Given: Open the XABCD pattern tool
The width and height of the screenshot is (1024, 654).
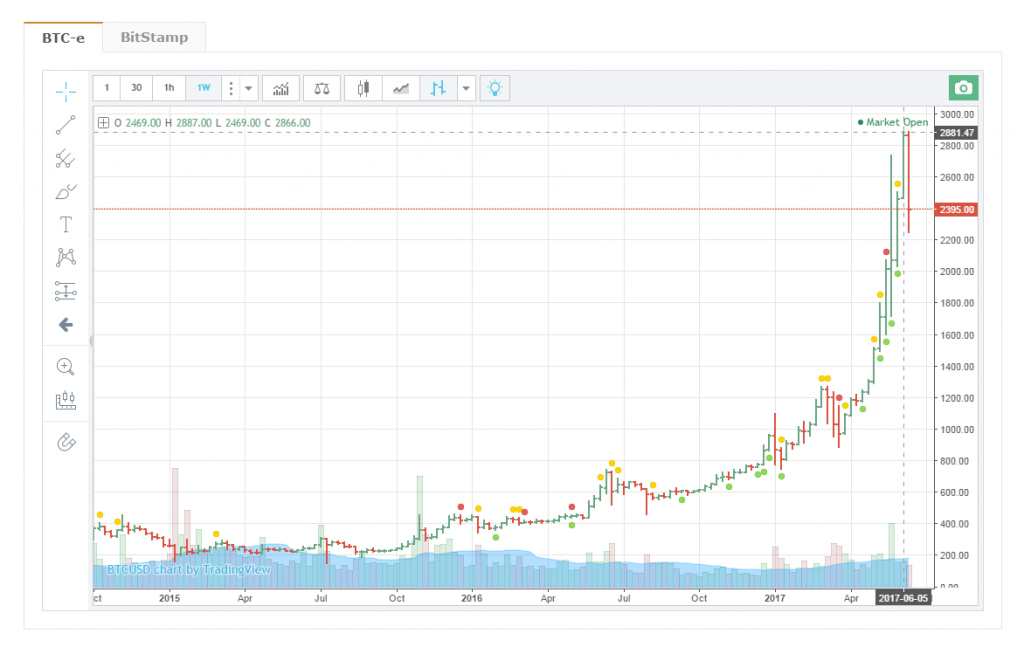Looking at the screenshot, I should (66, 257).
